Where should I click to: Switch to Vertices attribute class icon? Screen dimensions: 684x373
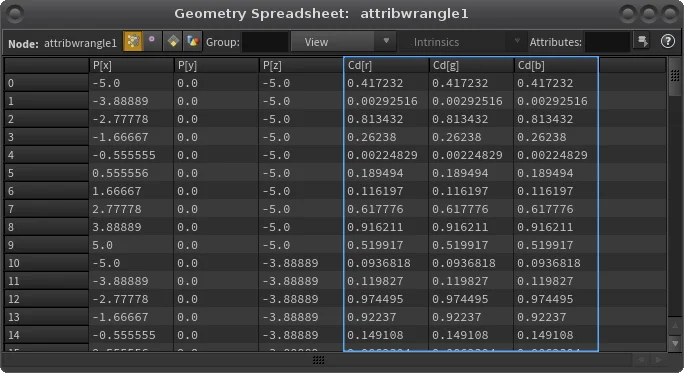[152, 41]
